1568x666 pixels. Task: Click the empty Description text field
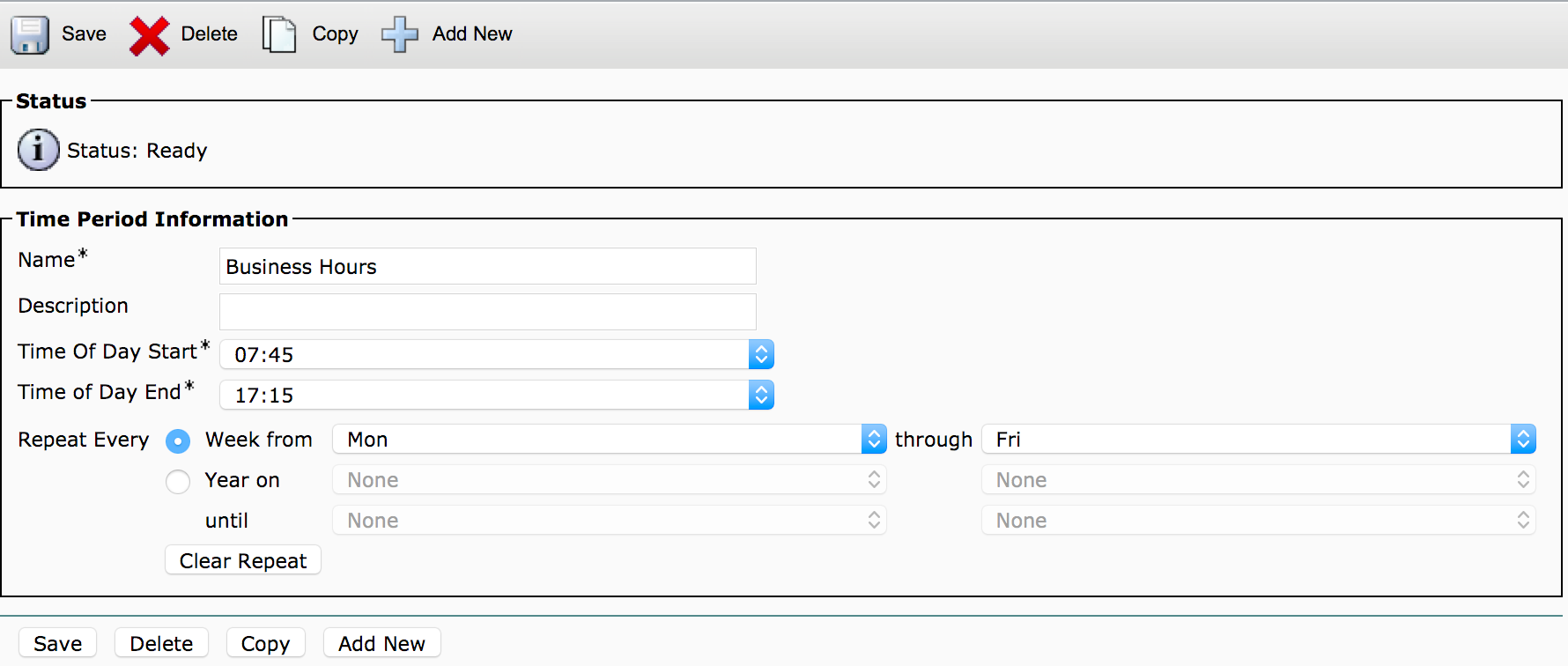coord(487,312)
